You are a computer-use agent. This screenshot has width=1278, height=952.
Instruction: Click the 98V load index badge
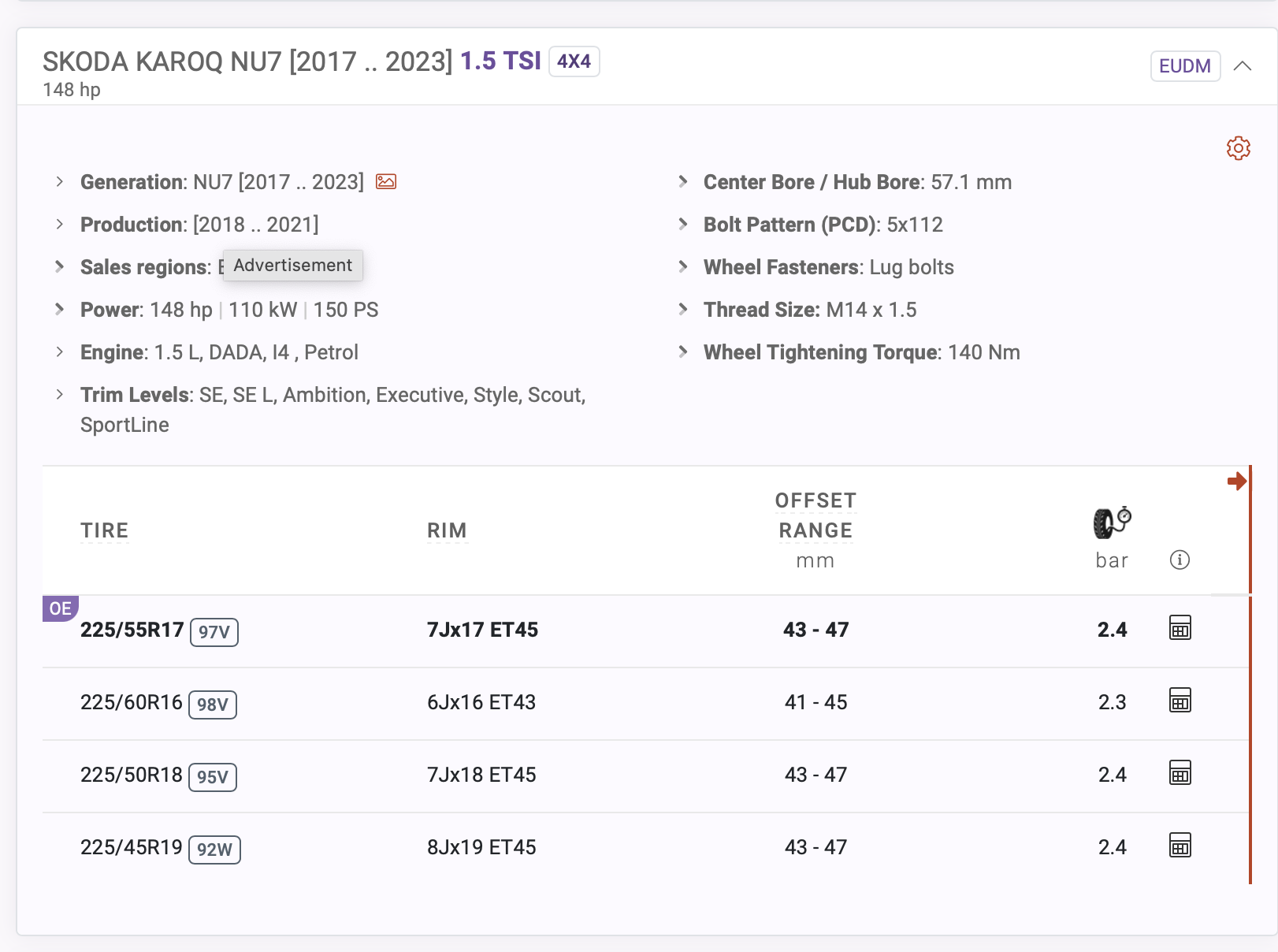coord(213,705)
